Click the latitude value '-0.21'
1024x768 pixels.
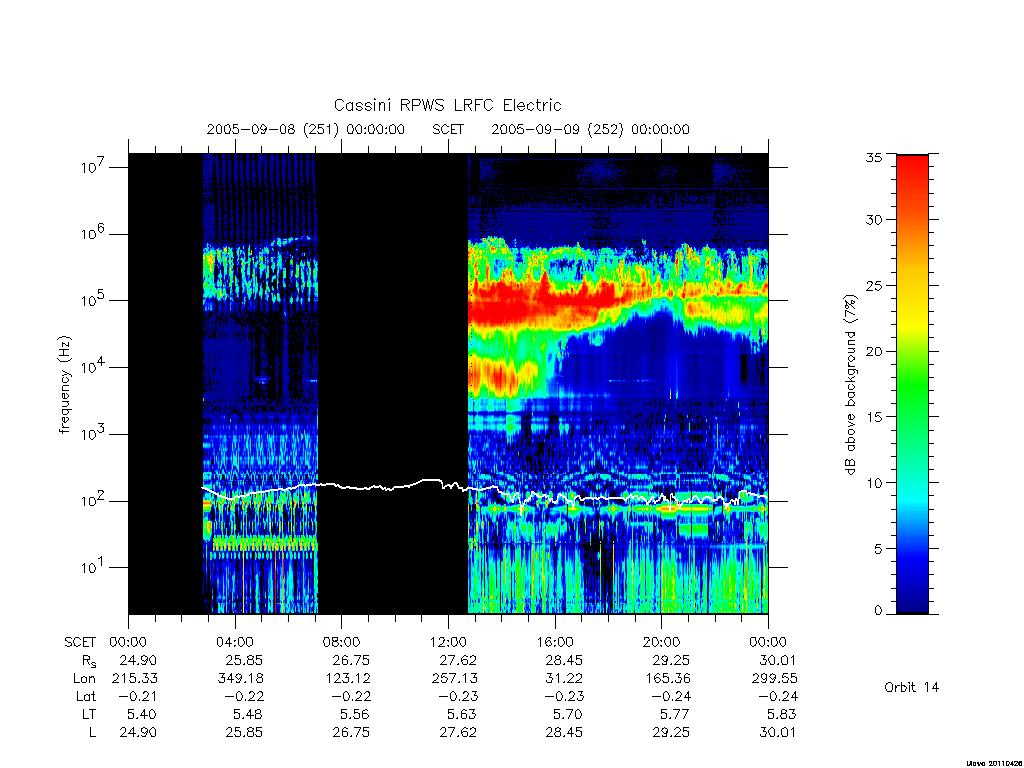[x=136, y=696]
